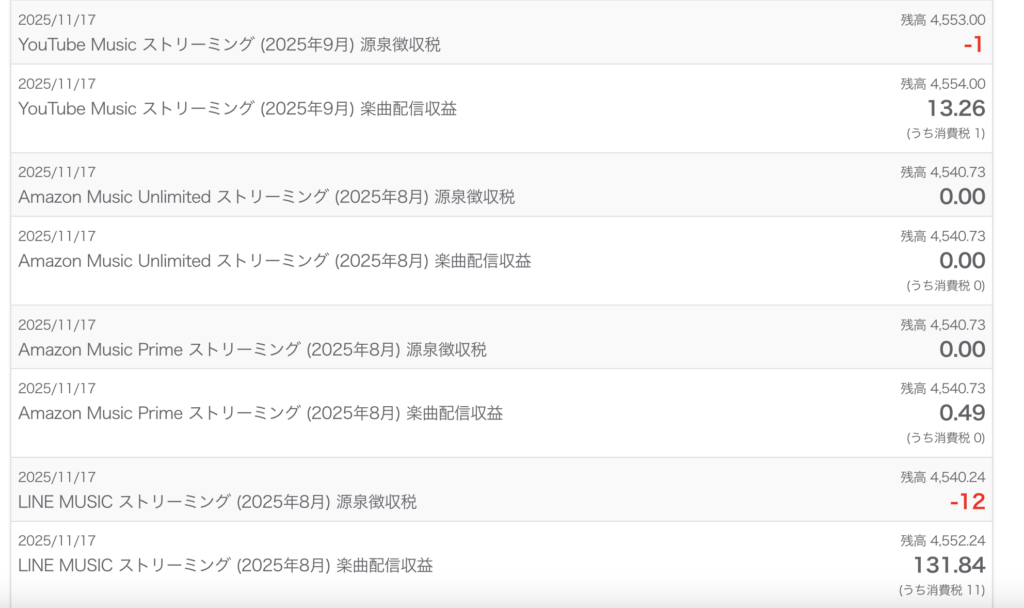The height and width of the screenshot is (608, 1024).
Task: Click the 131.84 revenue amount
Action: (949, 565)
